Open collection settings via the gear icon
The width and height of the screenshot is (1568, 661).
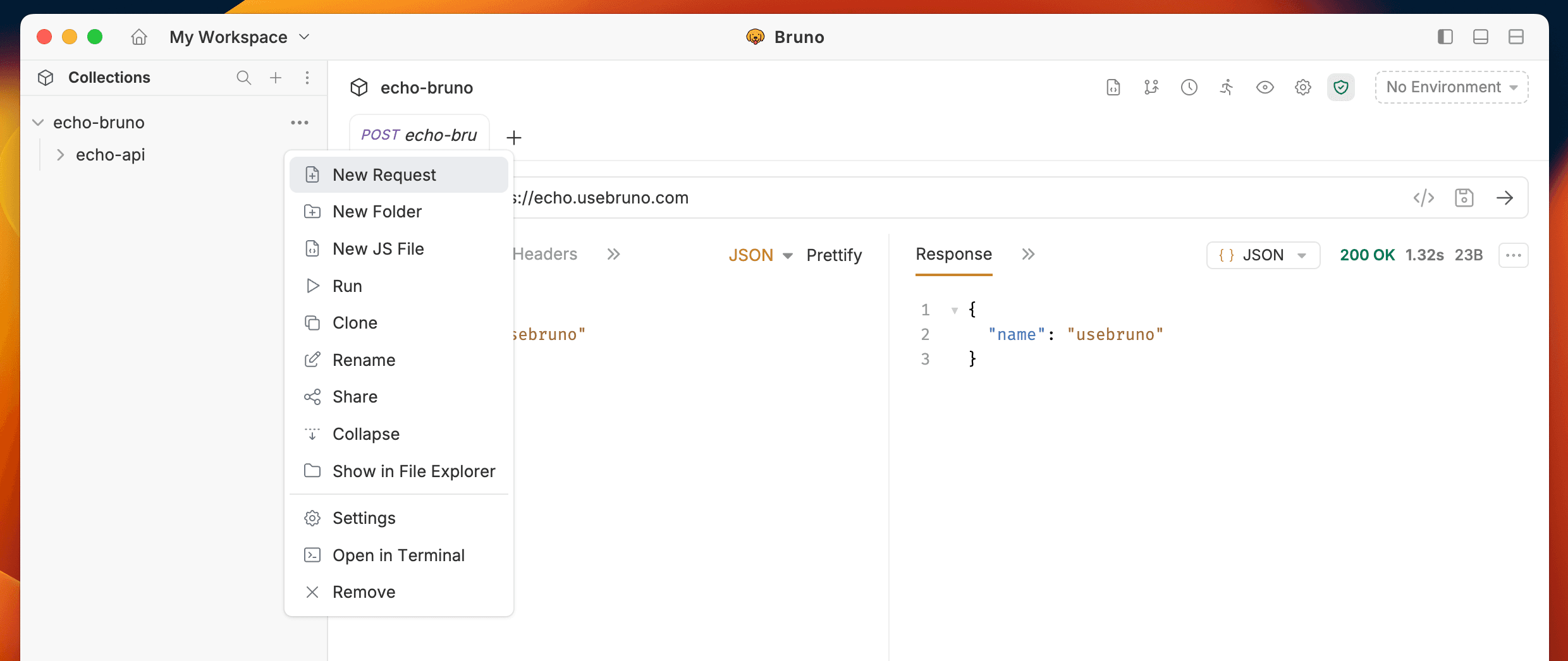point(1303,87)
